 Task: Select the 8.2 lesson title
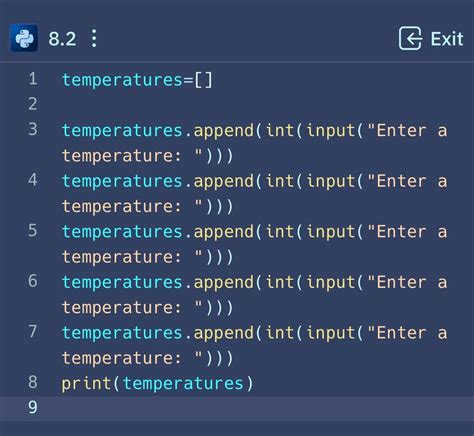tap(62, 39)
